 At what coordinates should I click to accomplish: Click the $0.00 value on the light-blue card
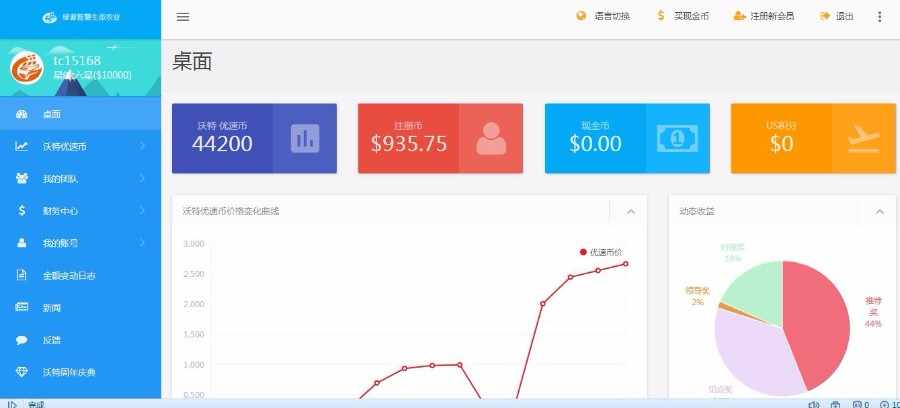(x=595, y=143)
